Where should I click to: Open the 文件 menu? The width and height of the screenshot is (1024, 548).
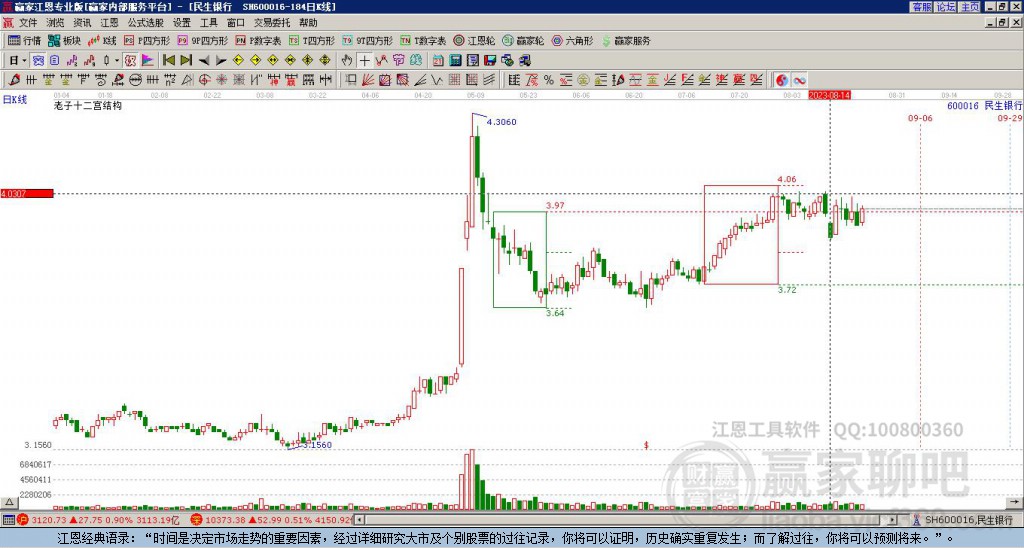[28, 23]
